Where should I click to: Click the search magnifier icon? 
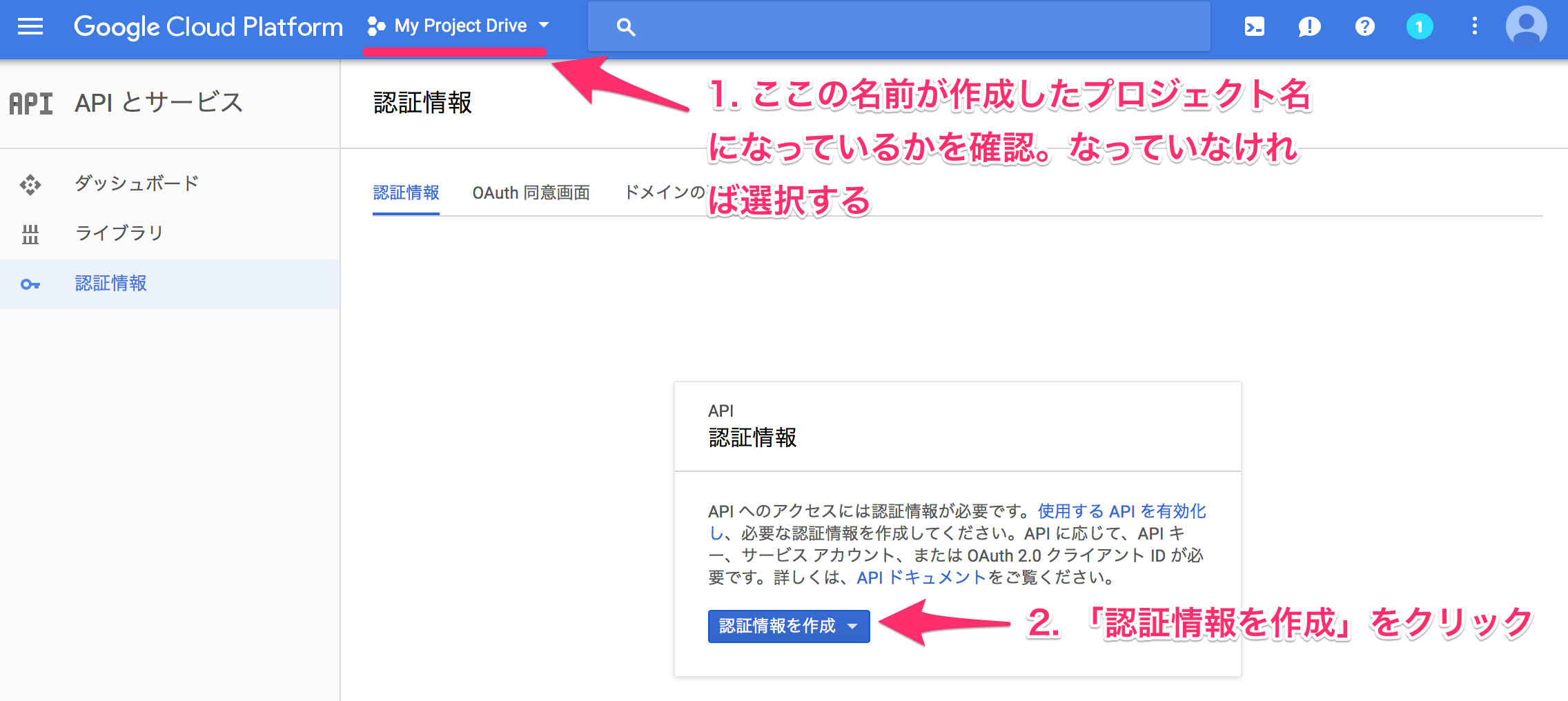[x=626, y=27]
